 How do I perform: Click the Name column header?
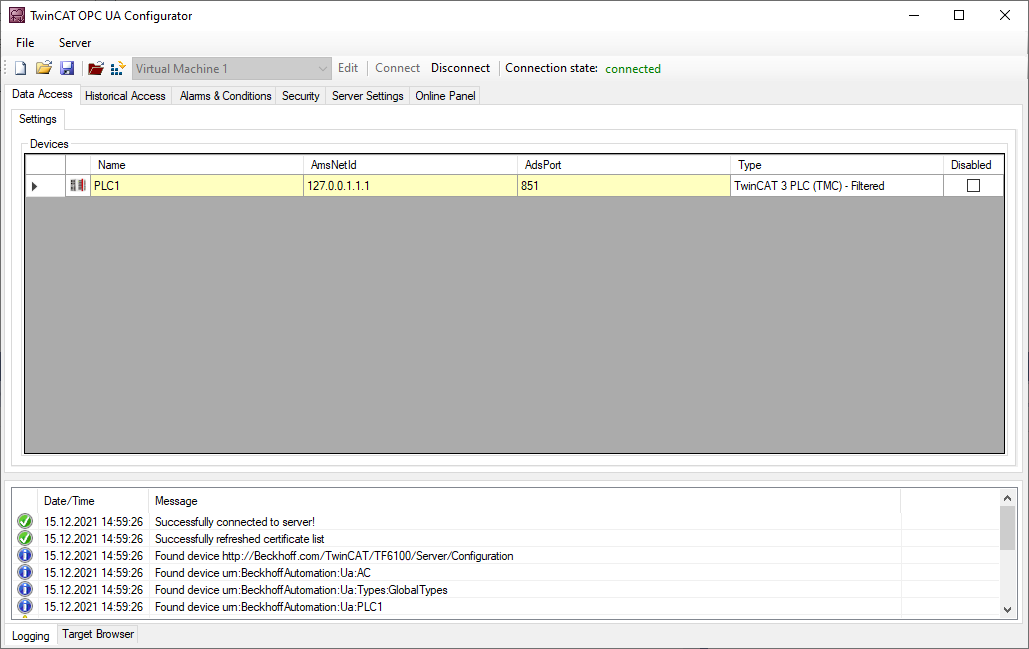[196, 165]
